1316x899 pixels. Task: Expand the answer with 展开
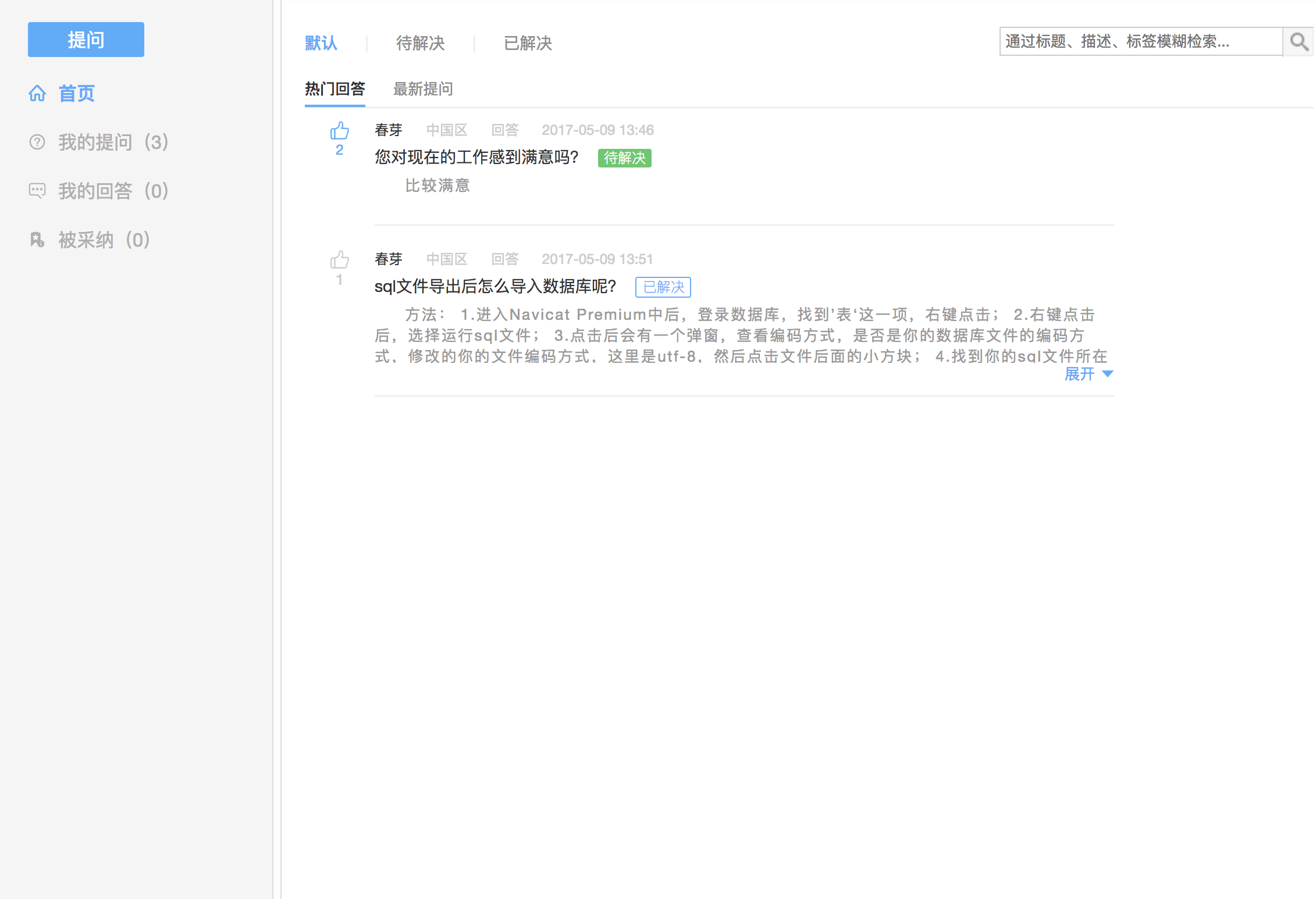pyautogui.click(x=1089, y=374)
